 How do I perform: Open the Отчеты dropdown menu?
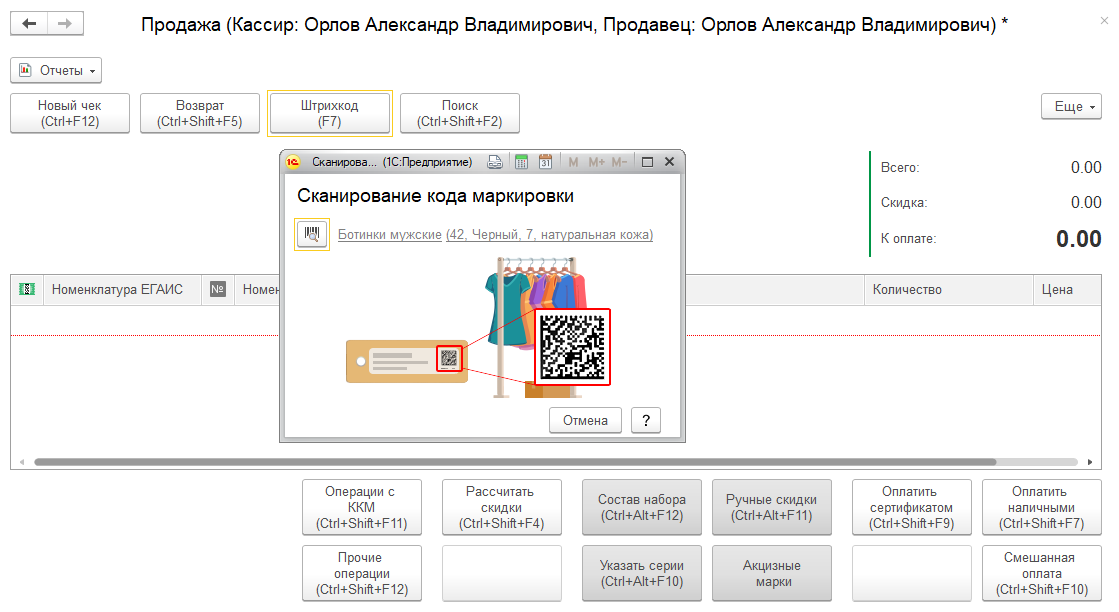[56, 71]
